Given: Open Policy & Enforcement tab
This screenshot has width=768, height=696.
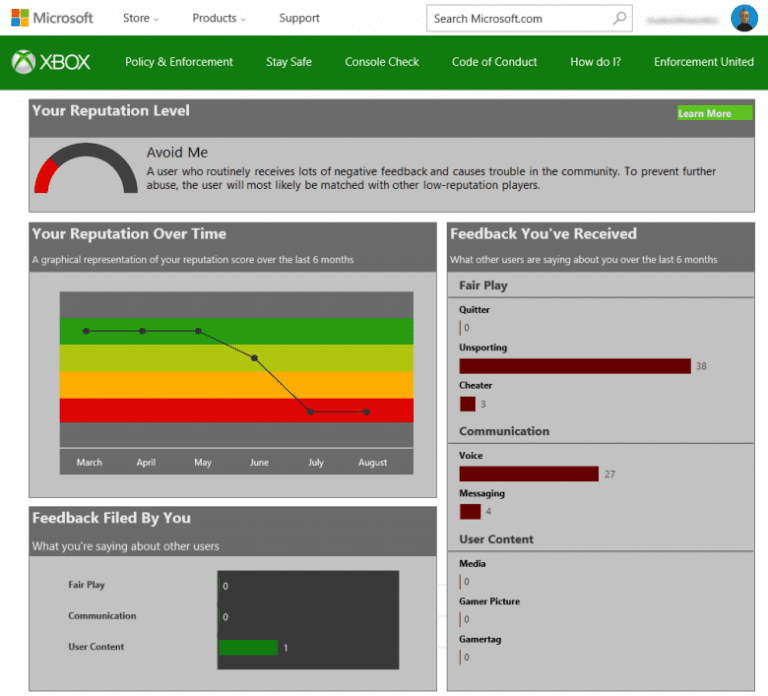Looking at the screenshot, I should click(x=179, y=62).
